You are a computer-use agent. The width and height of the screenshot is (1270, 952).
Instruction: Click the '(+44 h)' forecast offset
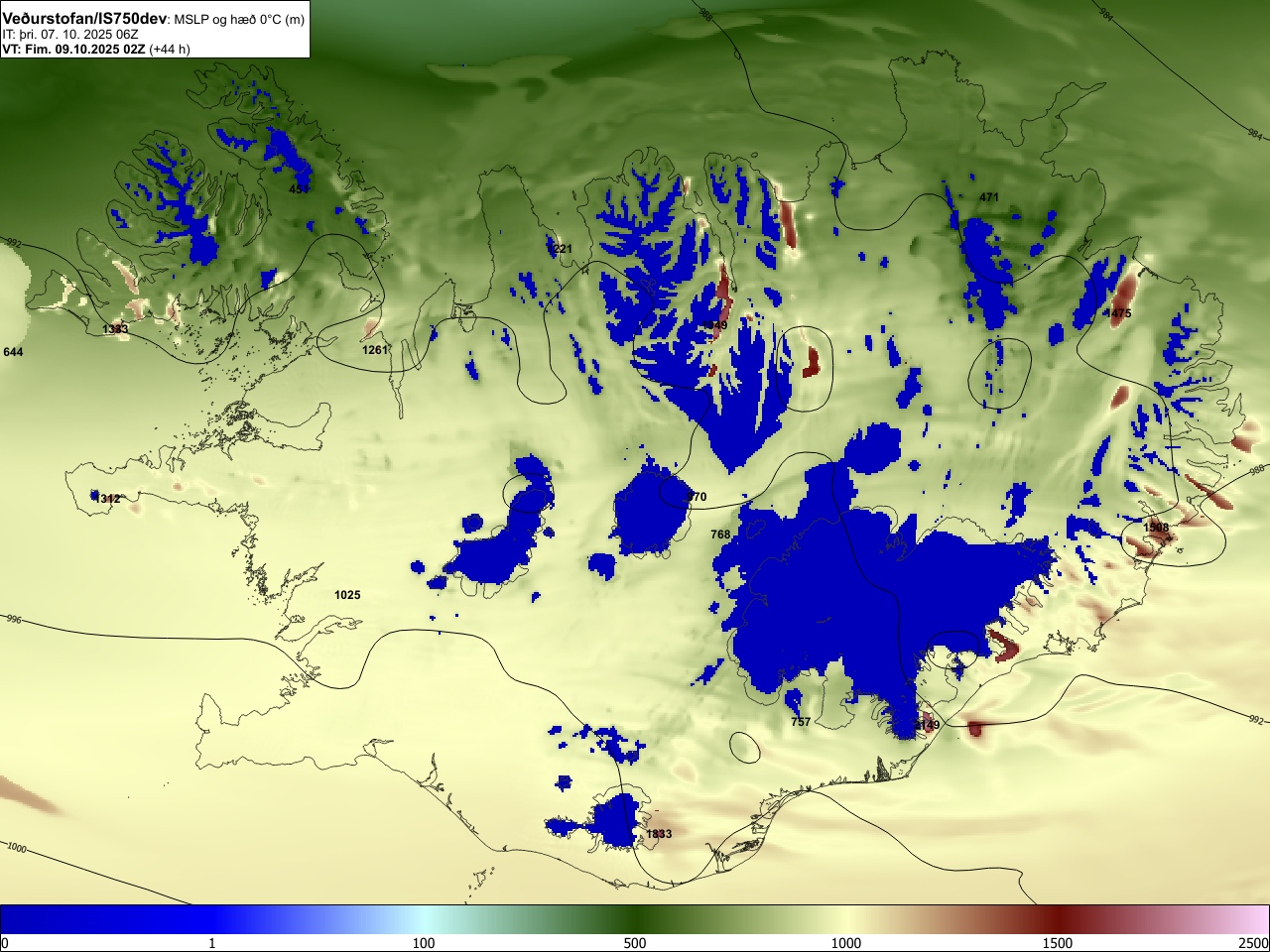click(x=170, y=49)
